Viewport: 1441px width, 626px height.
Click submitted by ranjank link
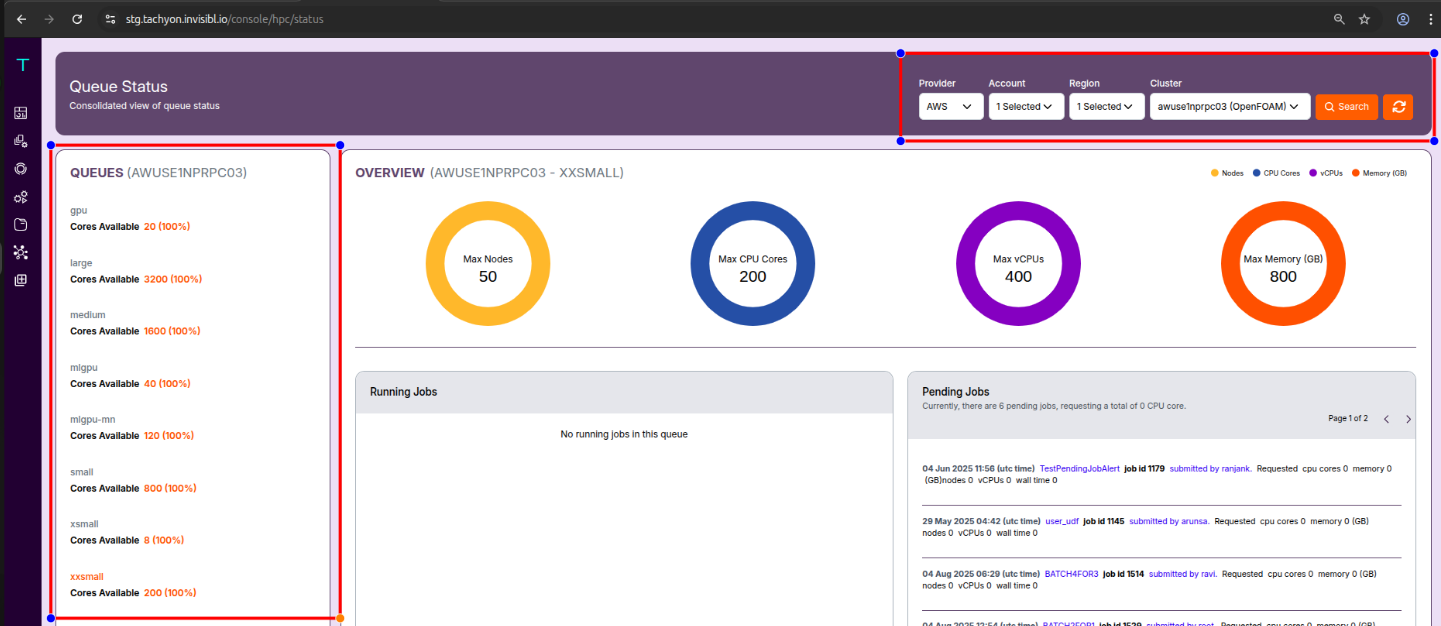pos(1210,468)
